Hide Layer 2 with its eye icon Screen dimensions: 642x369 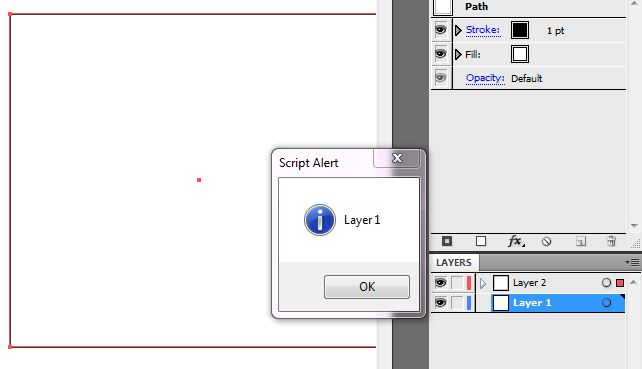click(440, 283)
